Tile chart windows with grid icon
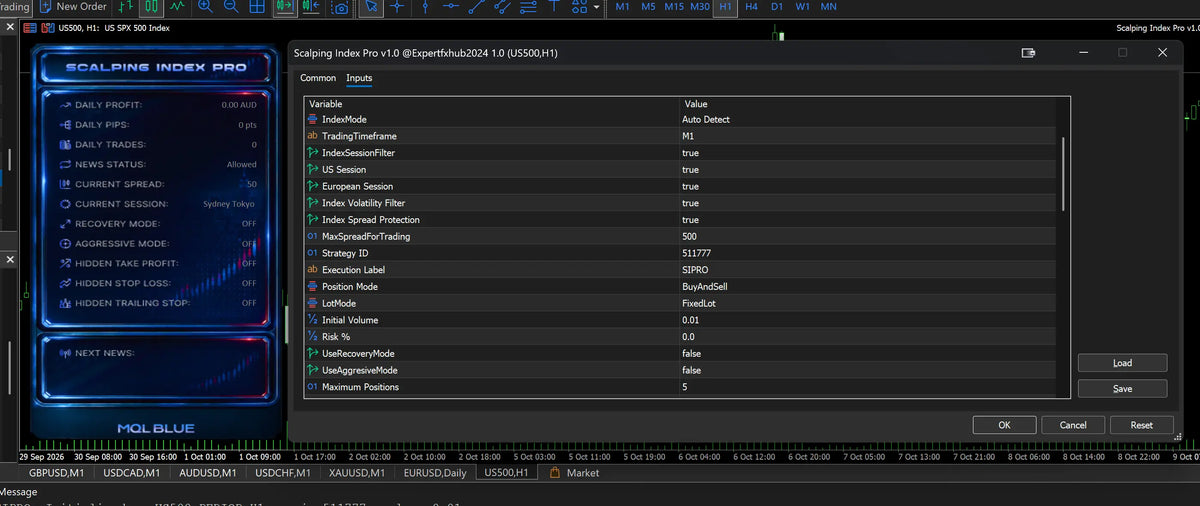This screenshot has height=506, width=1200. tap(257, 6)
